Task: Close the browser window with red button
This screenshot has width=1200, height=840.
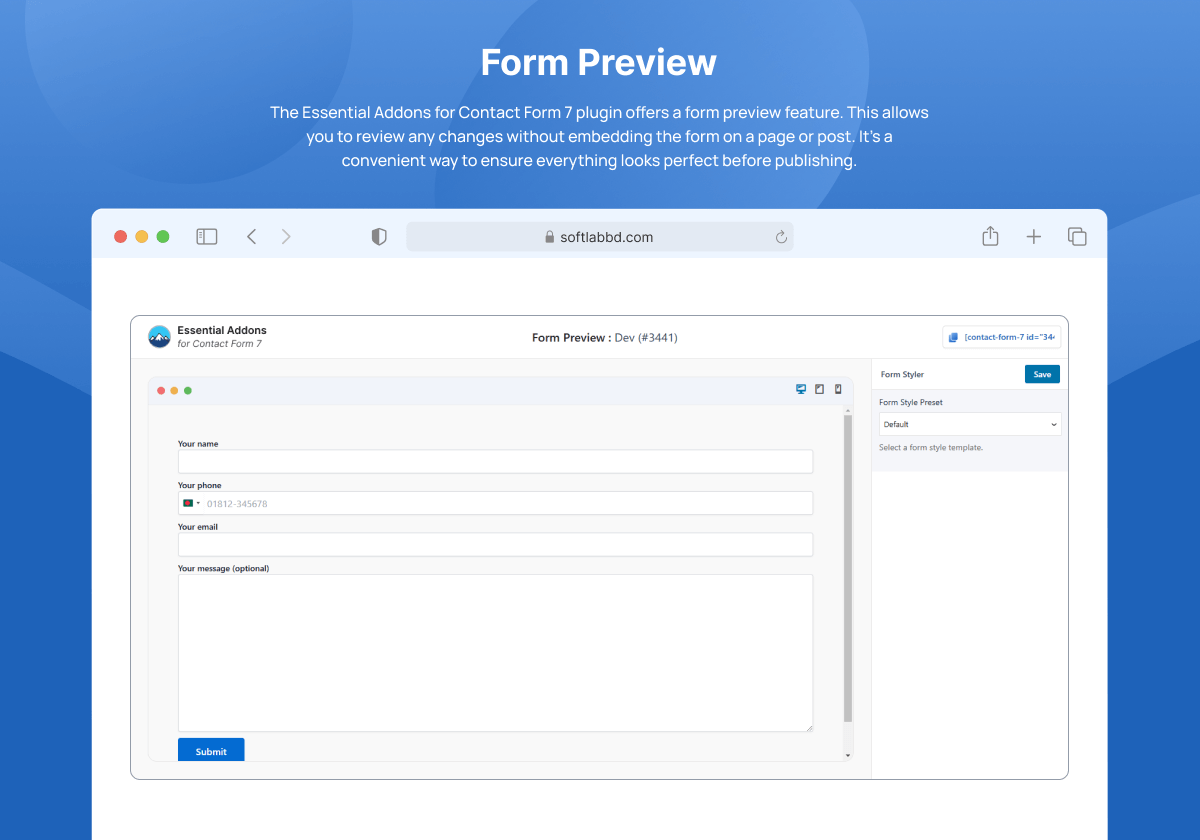Action: click(120, 237)
